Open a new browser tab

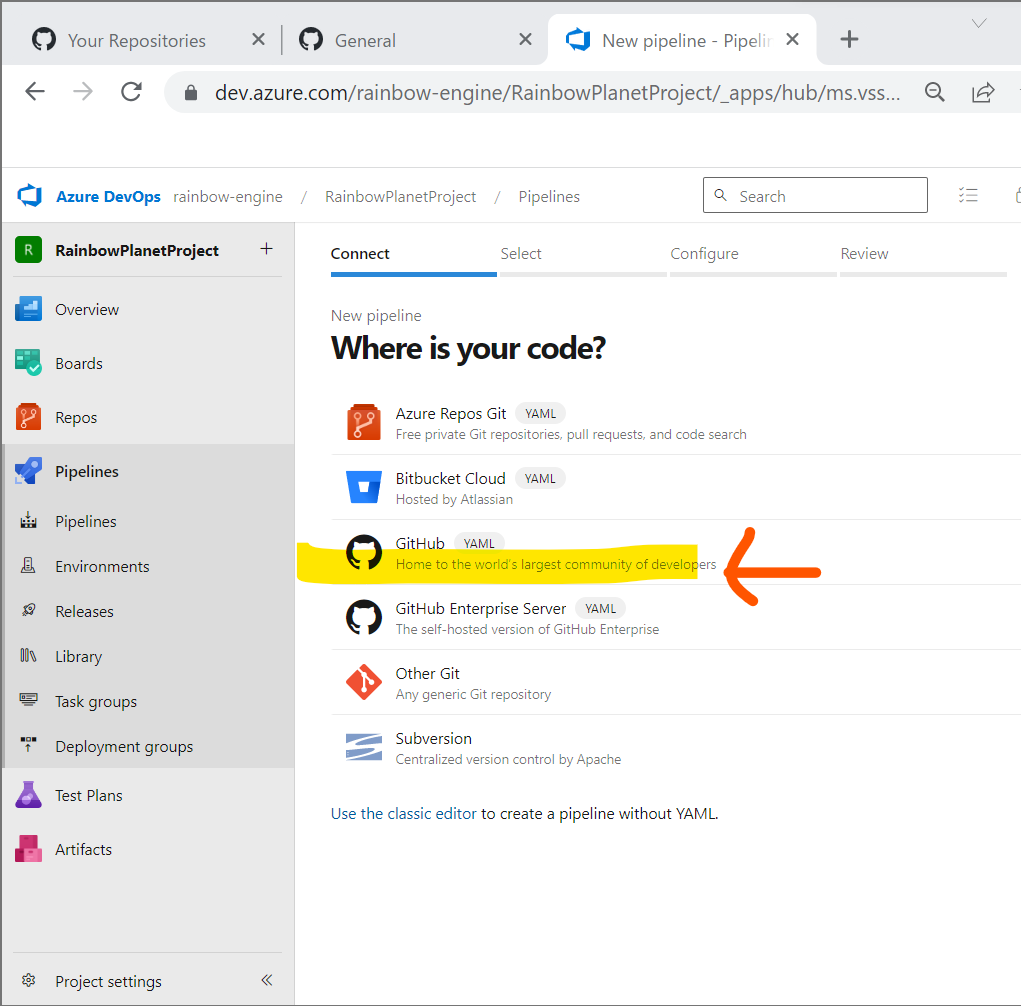(849, 39)
